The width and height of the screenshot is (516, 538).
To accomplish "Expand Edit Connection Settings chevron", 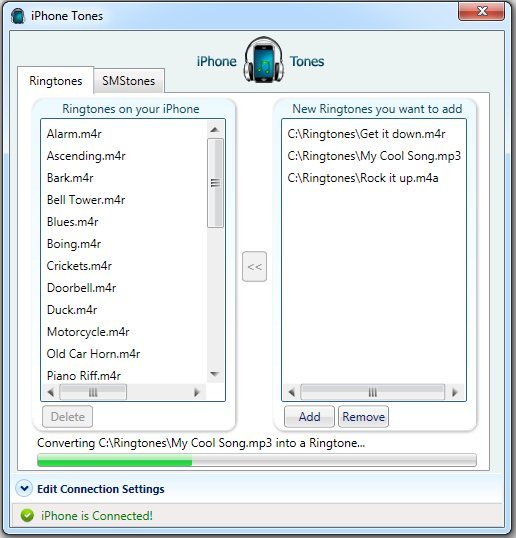I will (x=24, y=488).
